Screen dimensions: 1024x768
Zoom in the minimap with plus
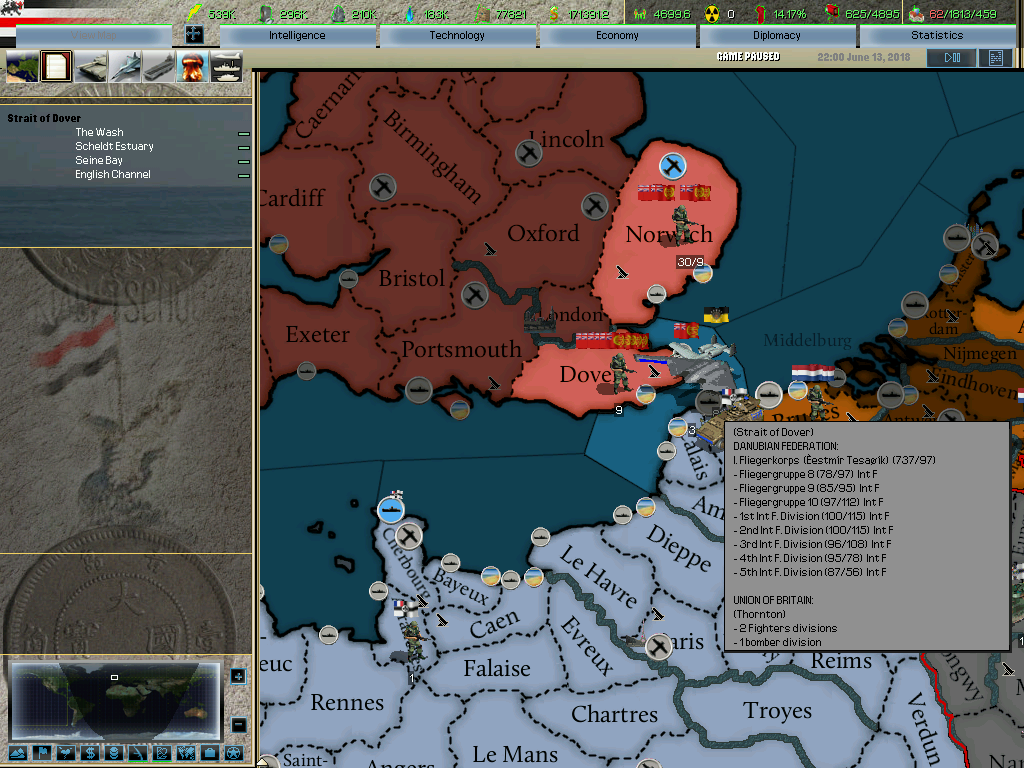[237, 677]
